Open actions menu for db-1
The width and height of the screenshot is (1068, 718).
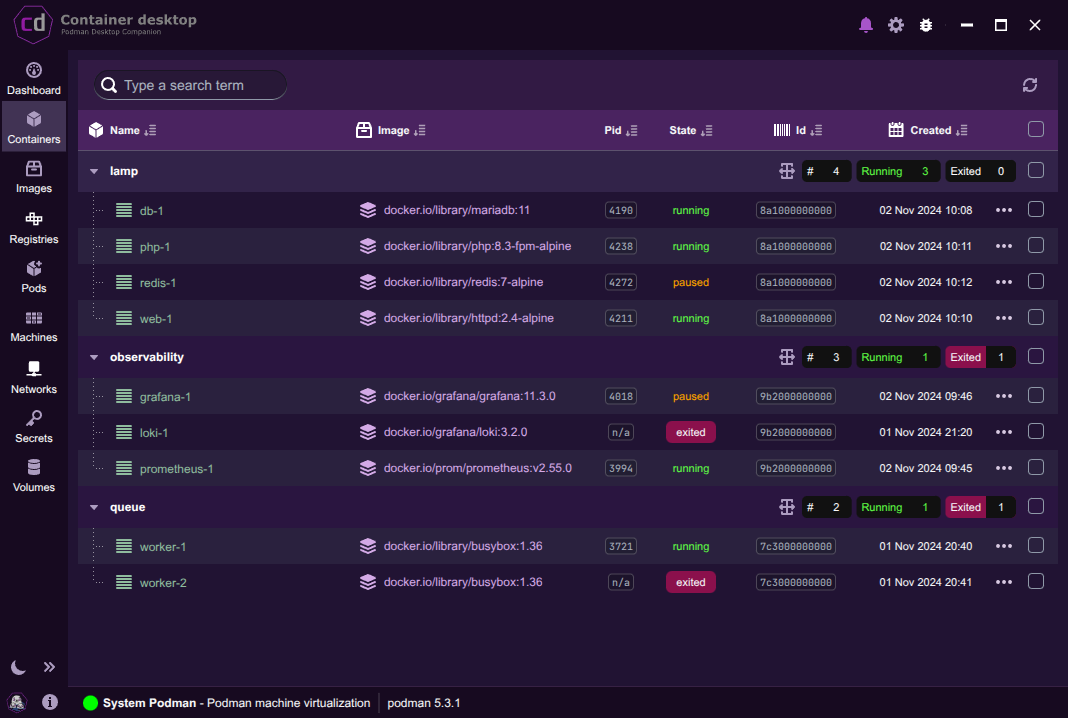1004,210
